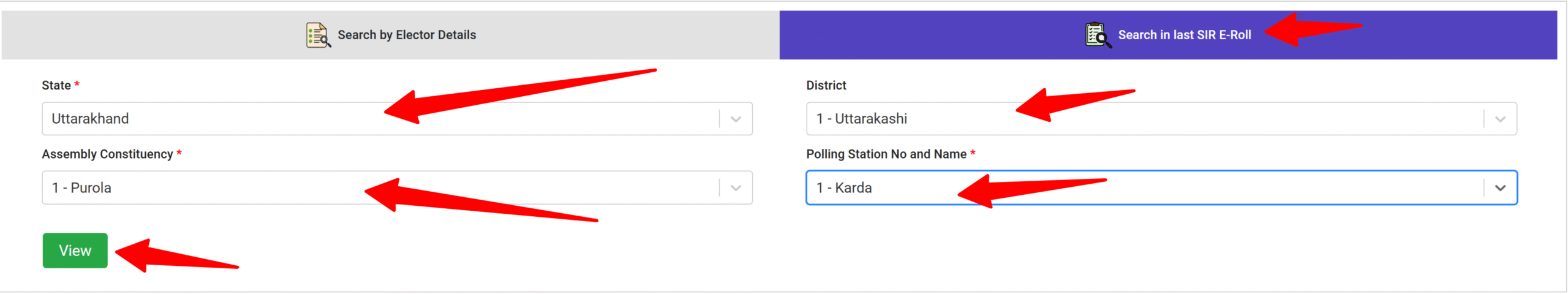This screenshot has height=294, width=1568.
Task: Click the red asterisk beside State
Action: click(77, 84)
